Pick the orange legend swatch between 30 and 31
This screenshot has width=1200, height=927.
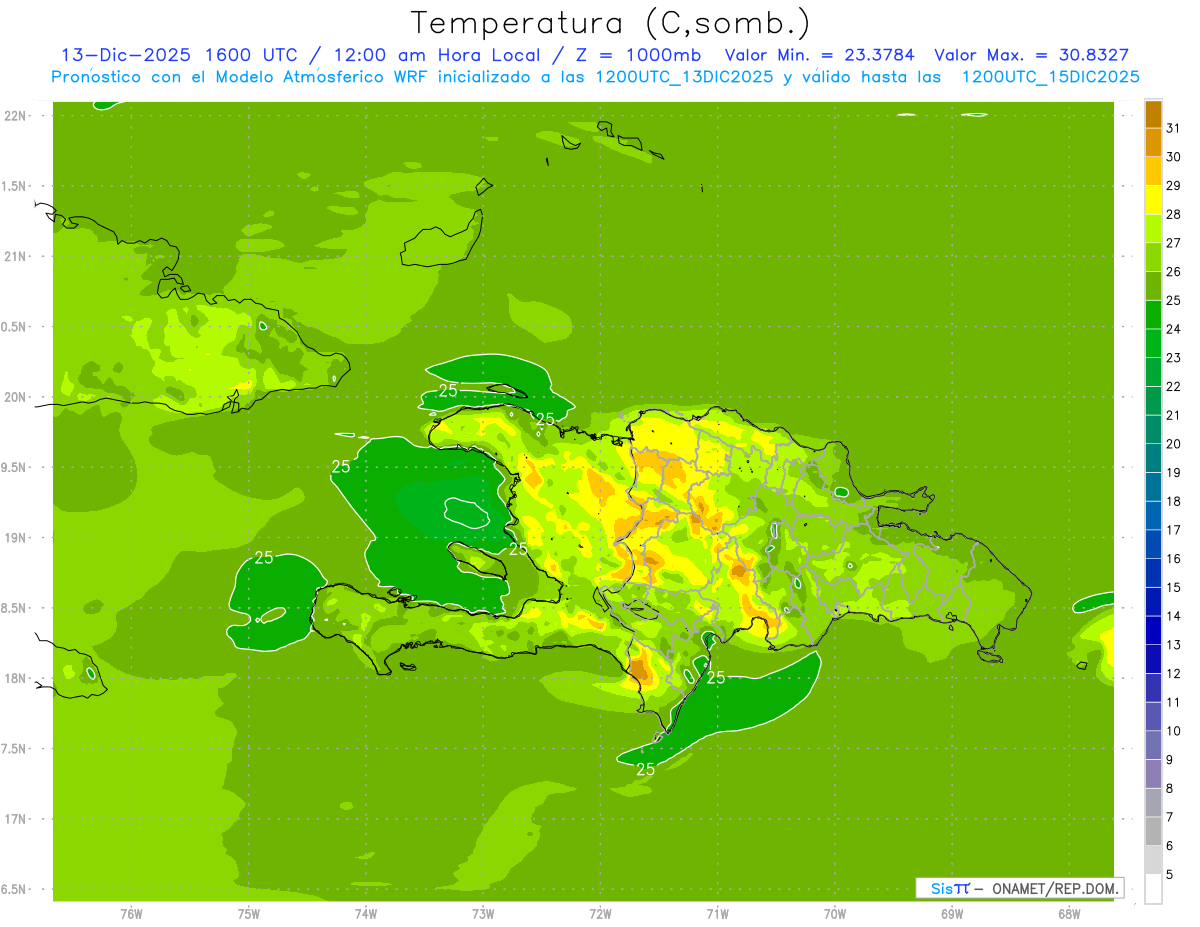pyautogui.click(x=1153, y=143)
